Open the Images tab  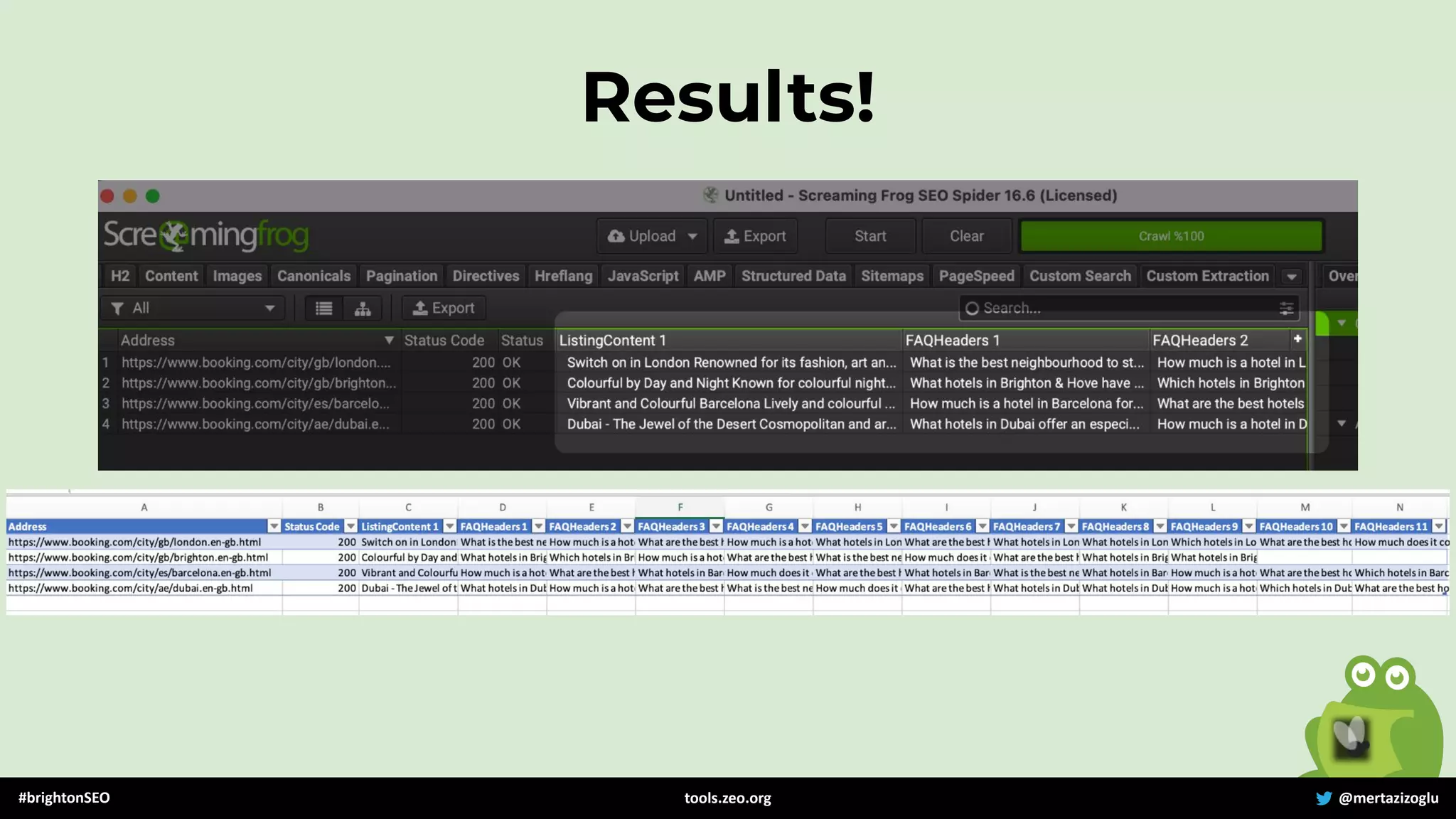tap(237, 276)
